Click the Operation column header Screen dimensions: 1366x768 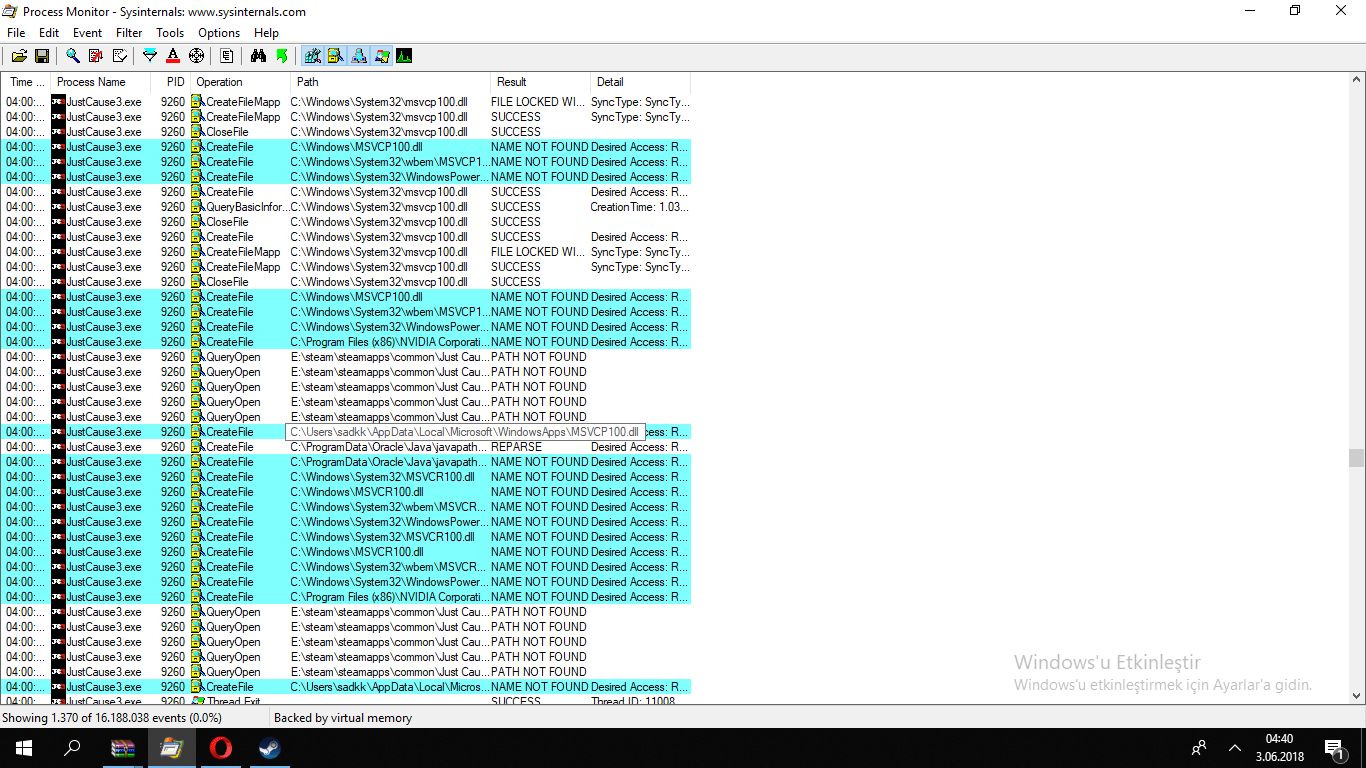click(241, 82)
